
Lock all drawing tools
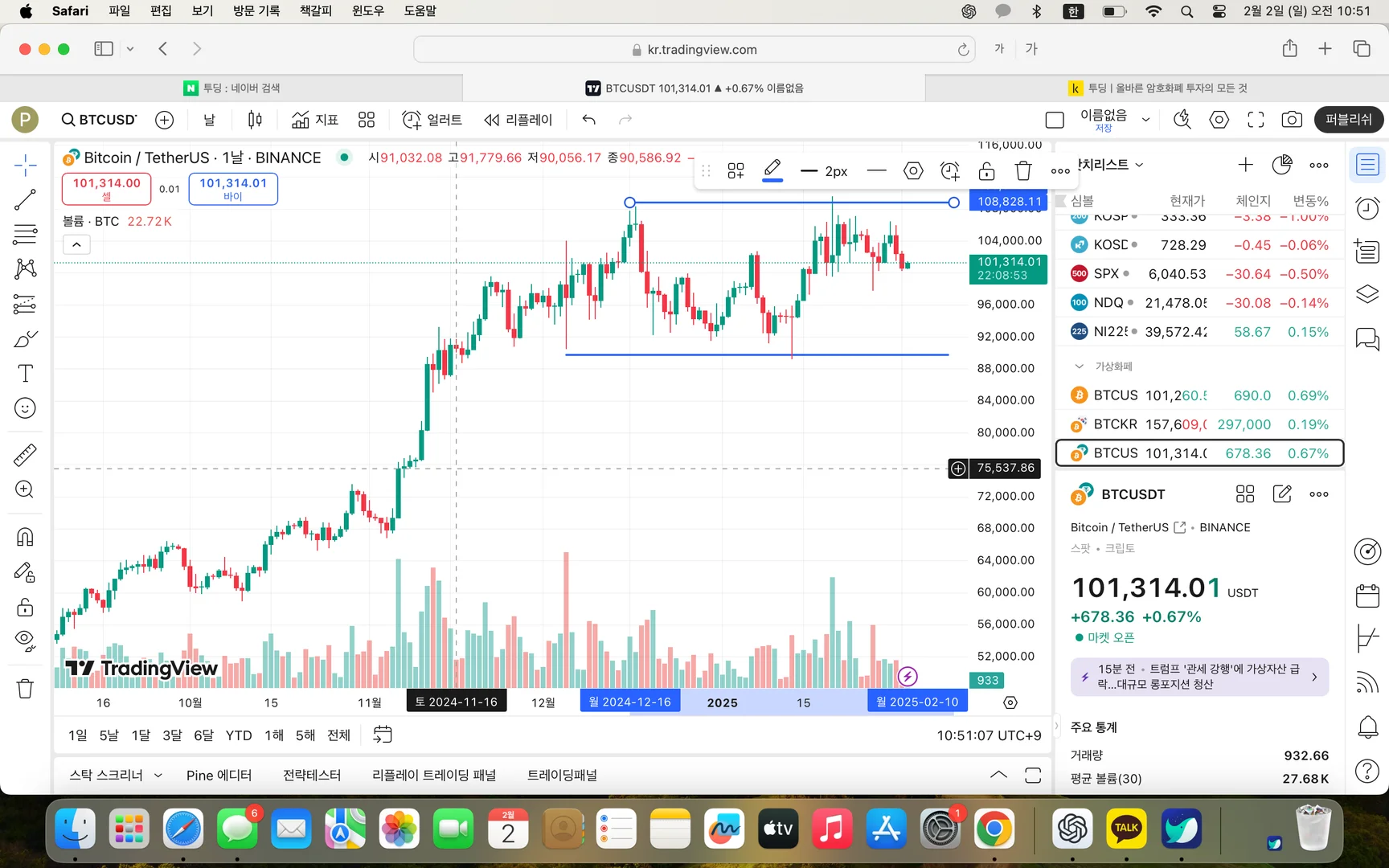click(x=25, y=607)
